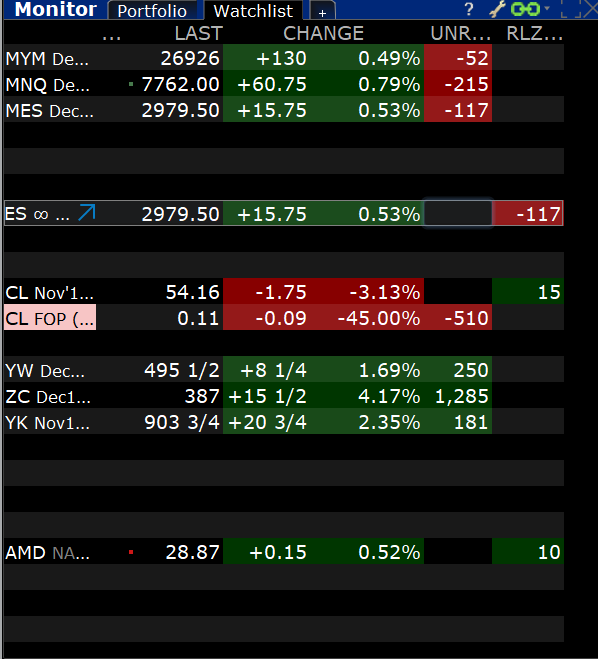Click the blue arrow on ES row
This screenshot has height=659, width=598.
click(87, 213)
